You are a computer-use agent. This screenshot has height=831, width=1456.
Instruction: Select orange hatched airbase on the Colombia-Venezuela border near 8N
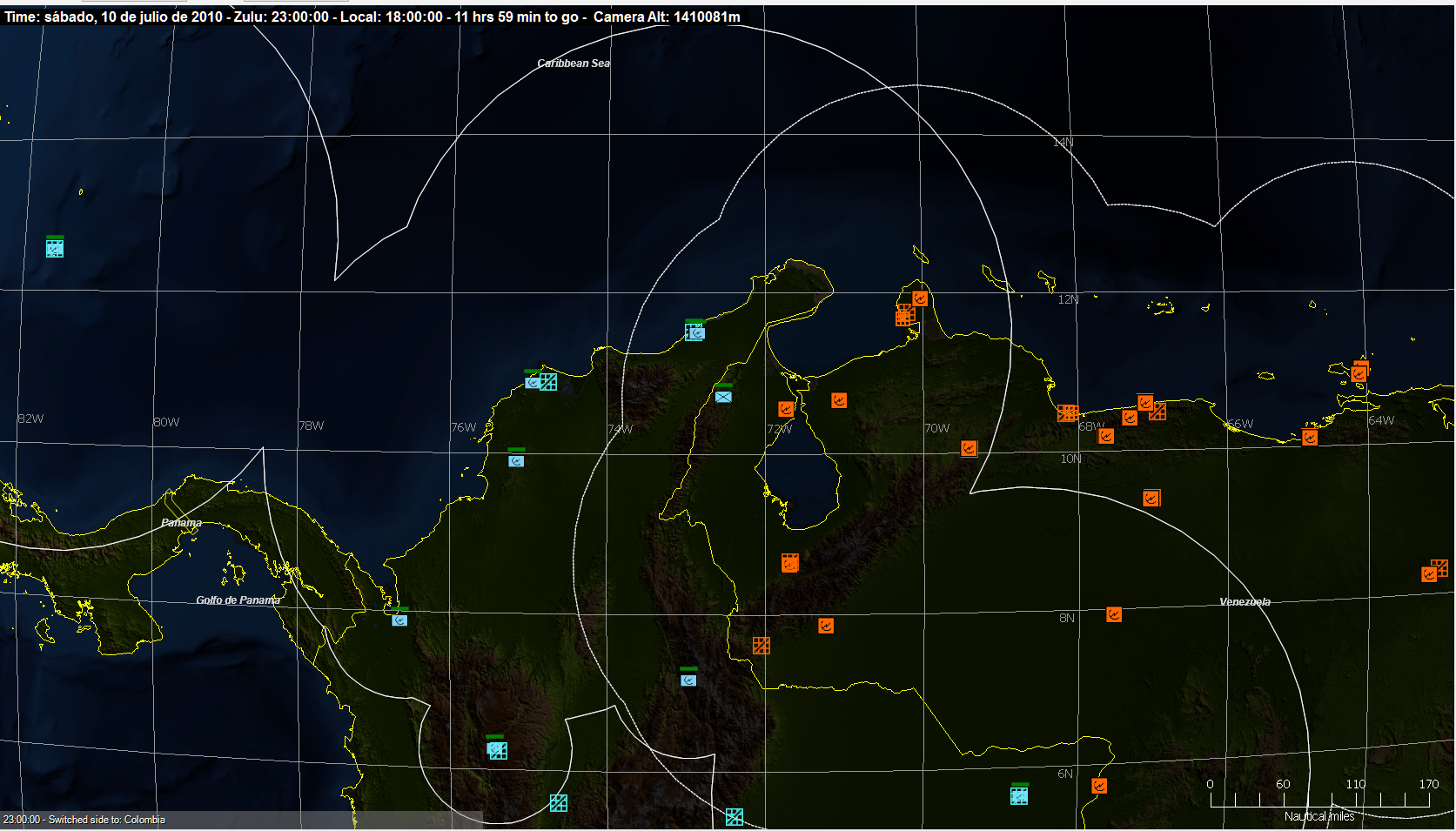tap(762, 645)
